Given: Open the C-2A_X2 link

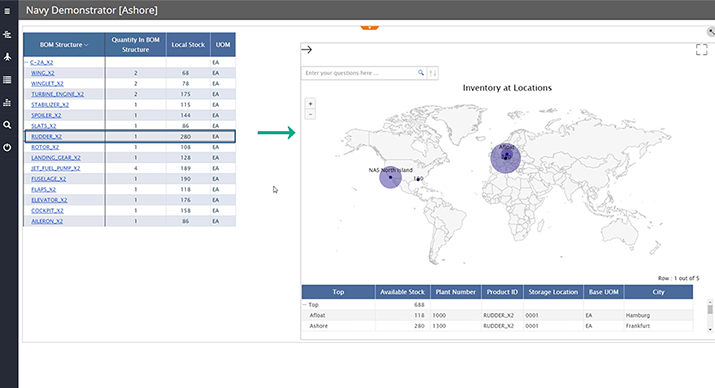Looking at the screenshot, I should pyautogui.click(x=41, y=62).
